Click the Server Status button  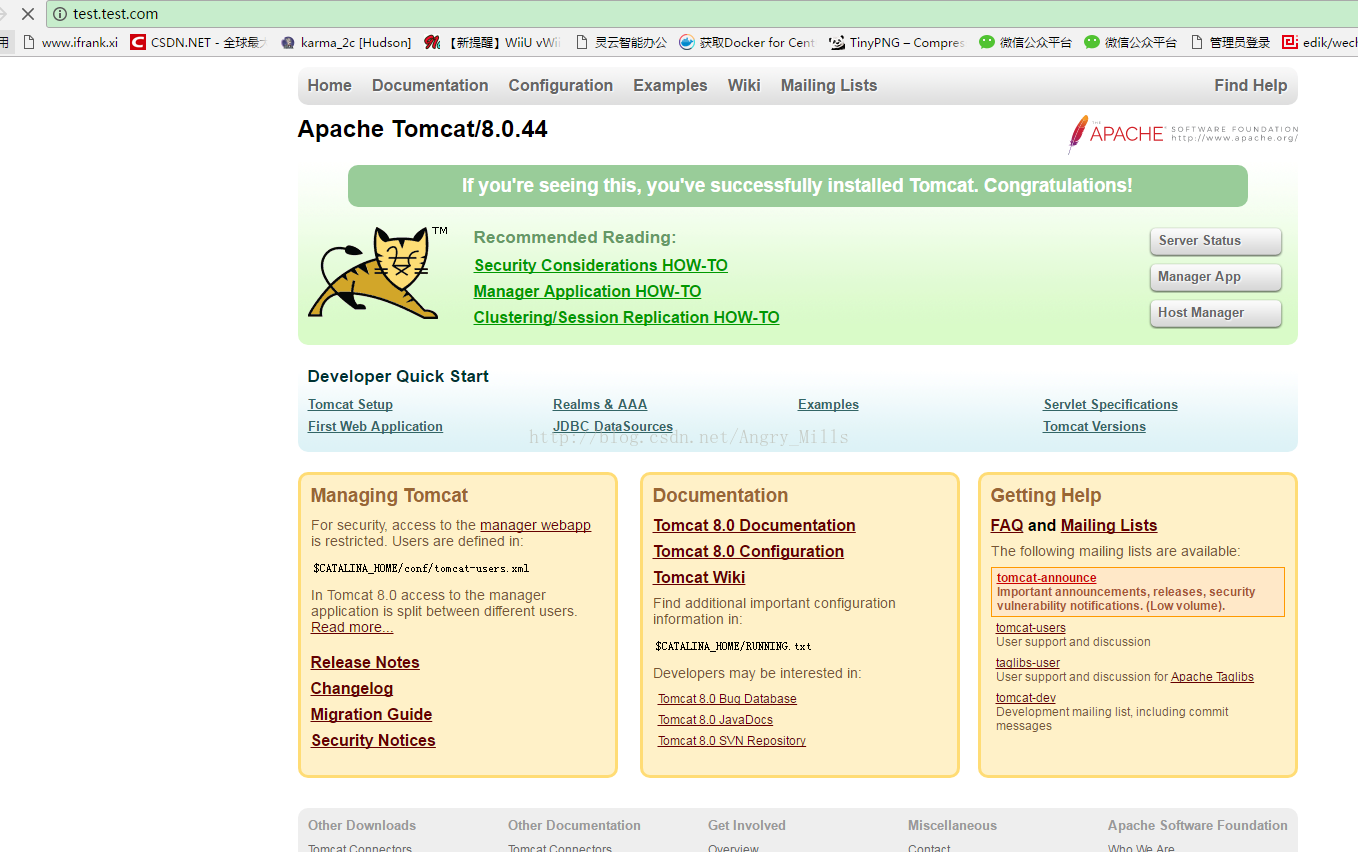[1215, 241]
